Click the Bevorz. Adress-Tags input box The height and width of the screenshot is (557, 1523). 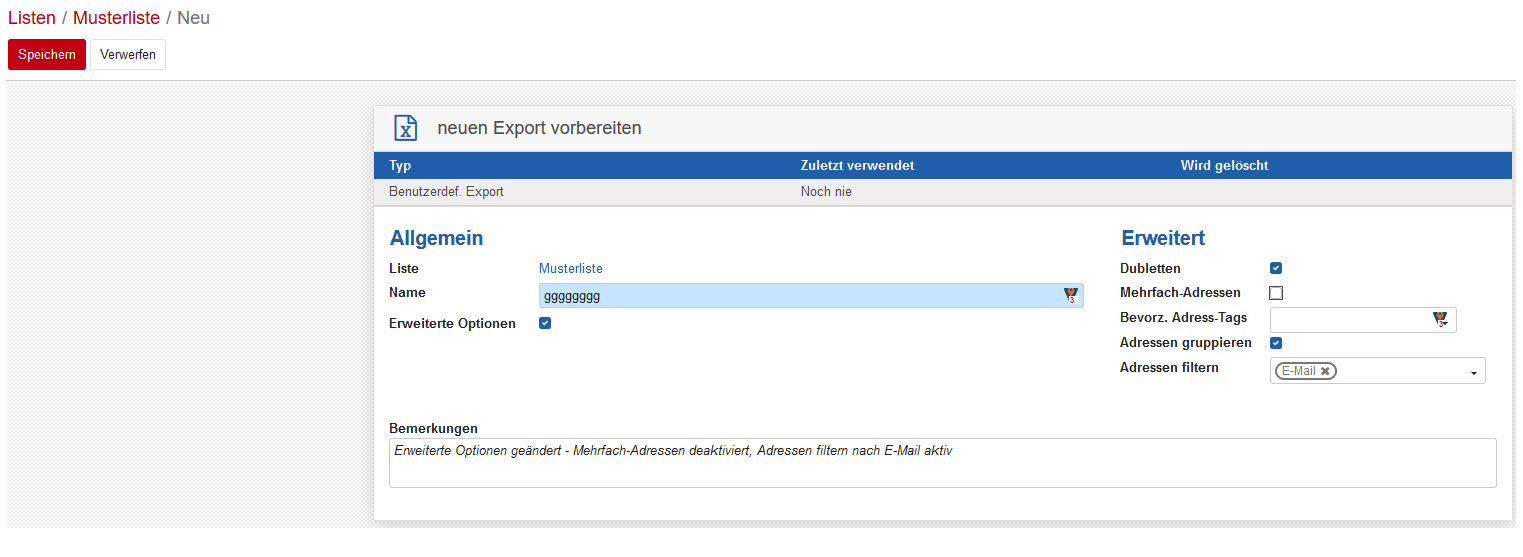(x=1350, y=320)
